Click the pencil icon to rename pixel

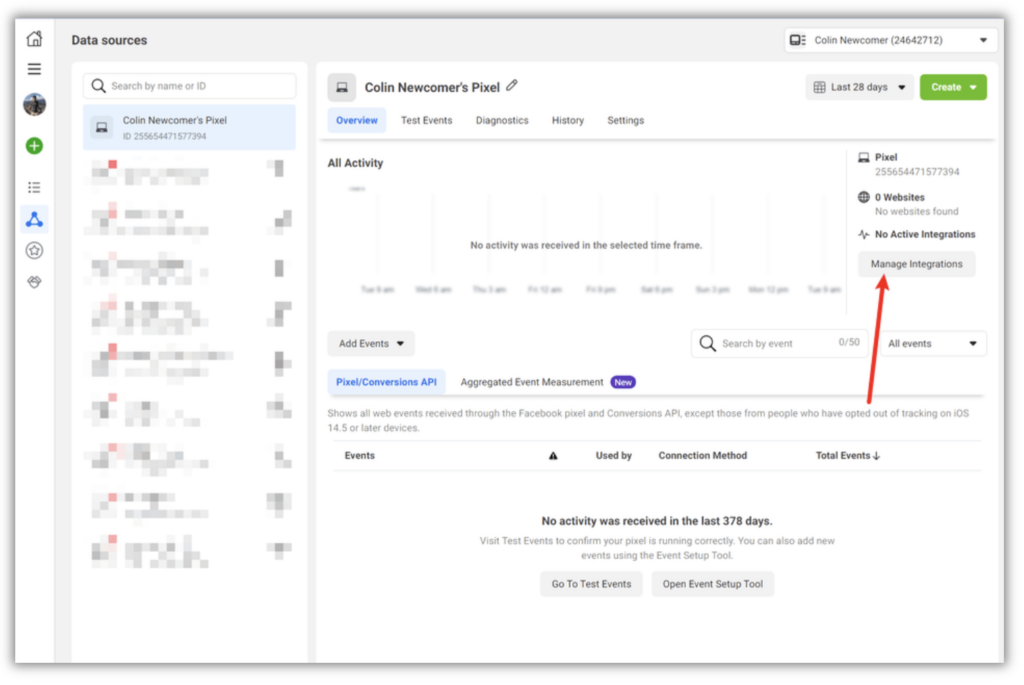click(x=512, y=86)
